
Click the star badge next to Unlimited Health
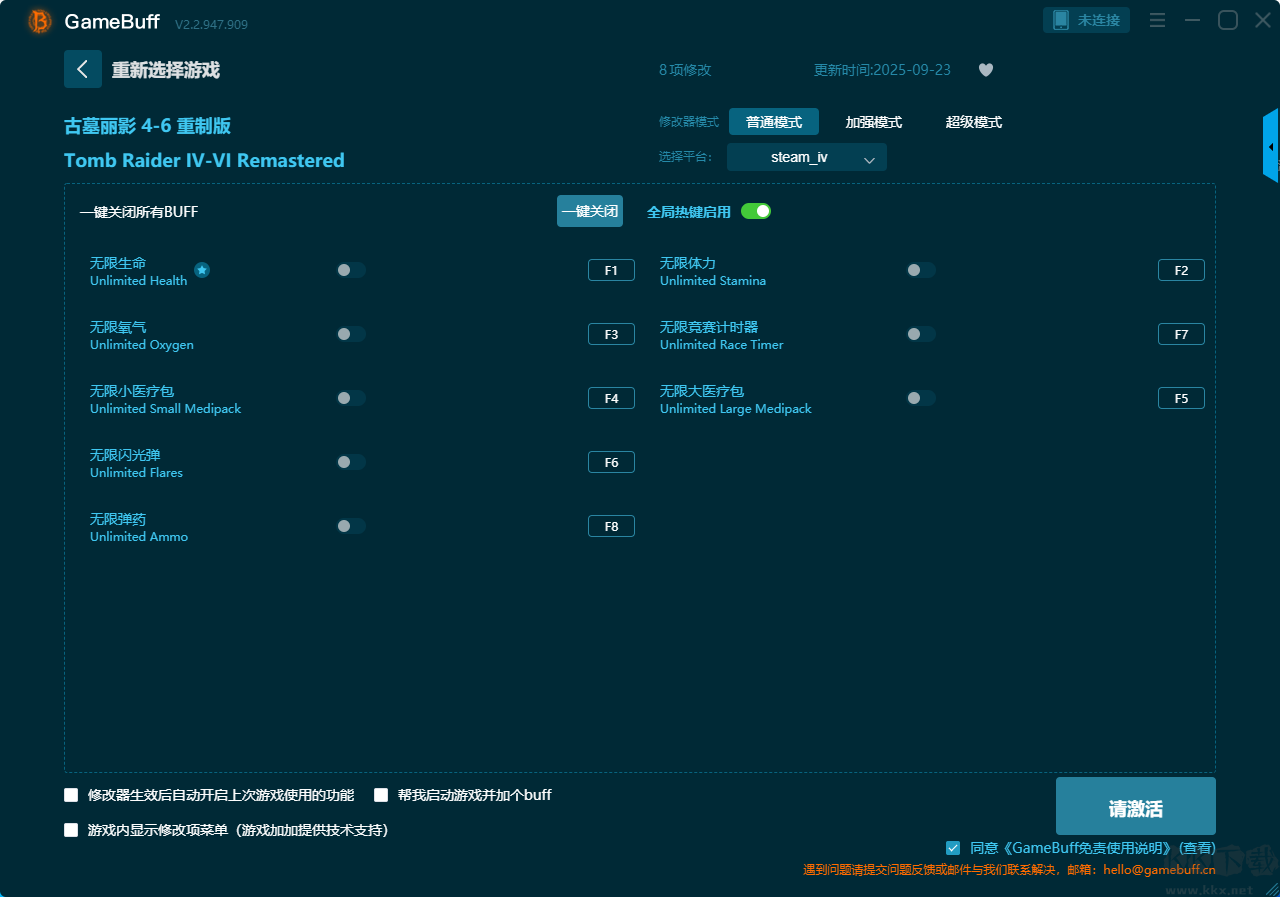202,270
